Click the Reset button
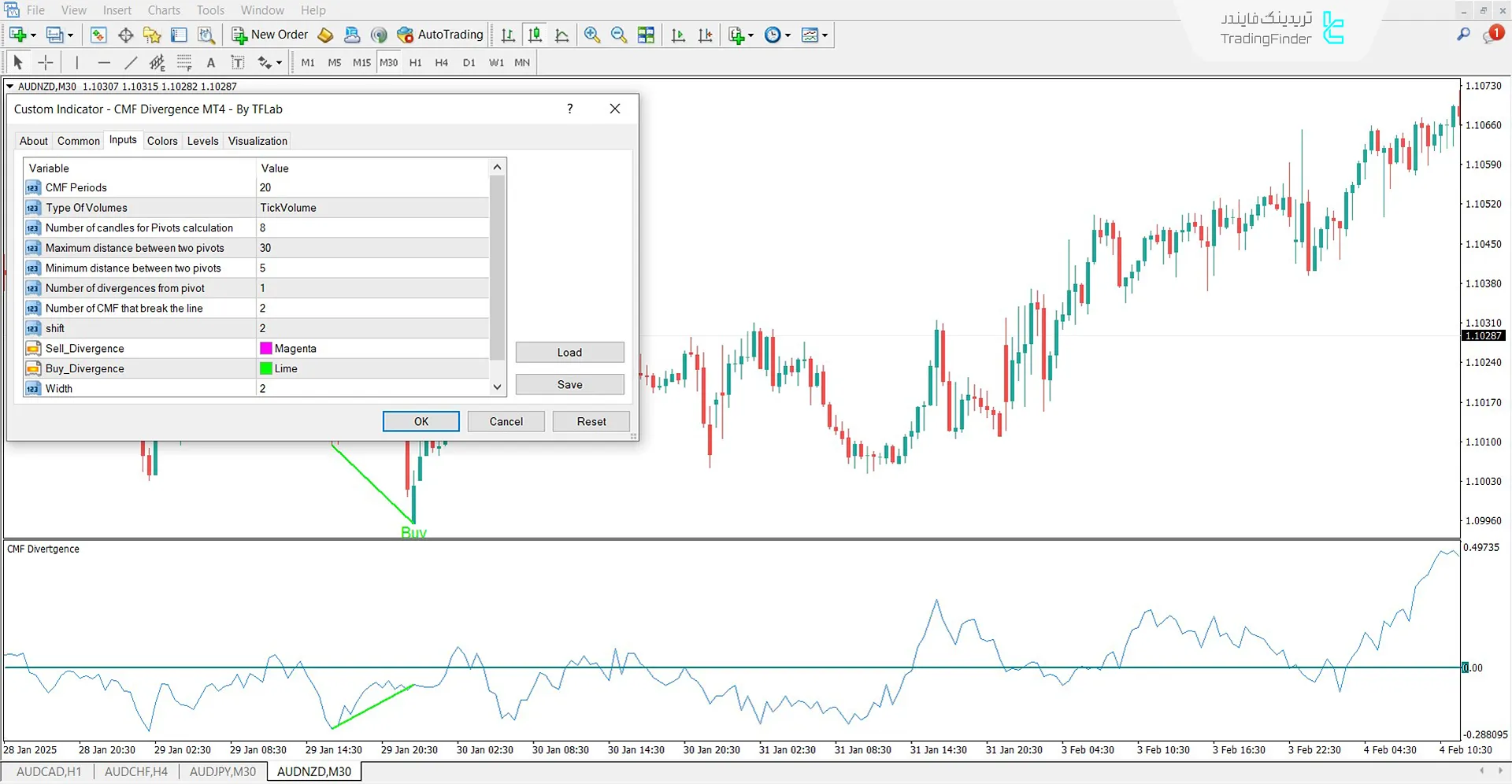Viewport: 1512px width, 784px height. coord(591,421)
